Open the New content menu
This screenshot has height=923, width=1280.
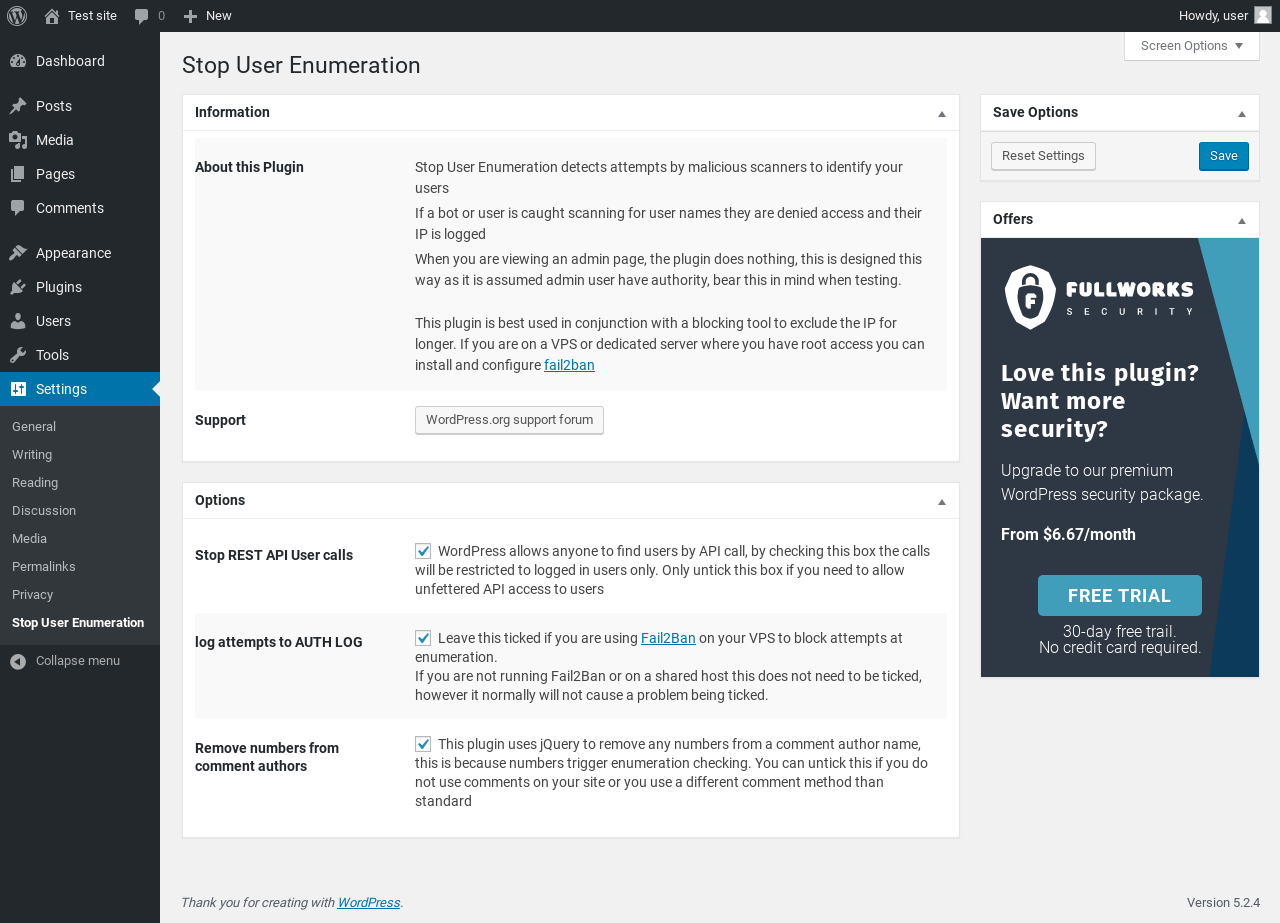click(207, 16)
